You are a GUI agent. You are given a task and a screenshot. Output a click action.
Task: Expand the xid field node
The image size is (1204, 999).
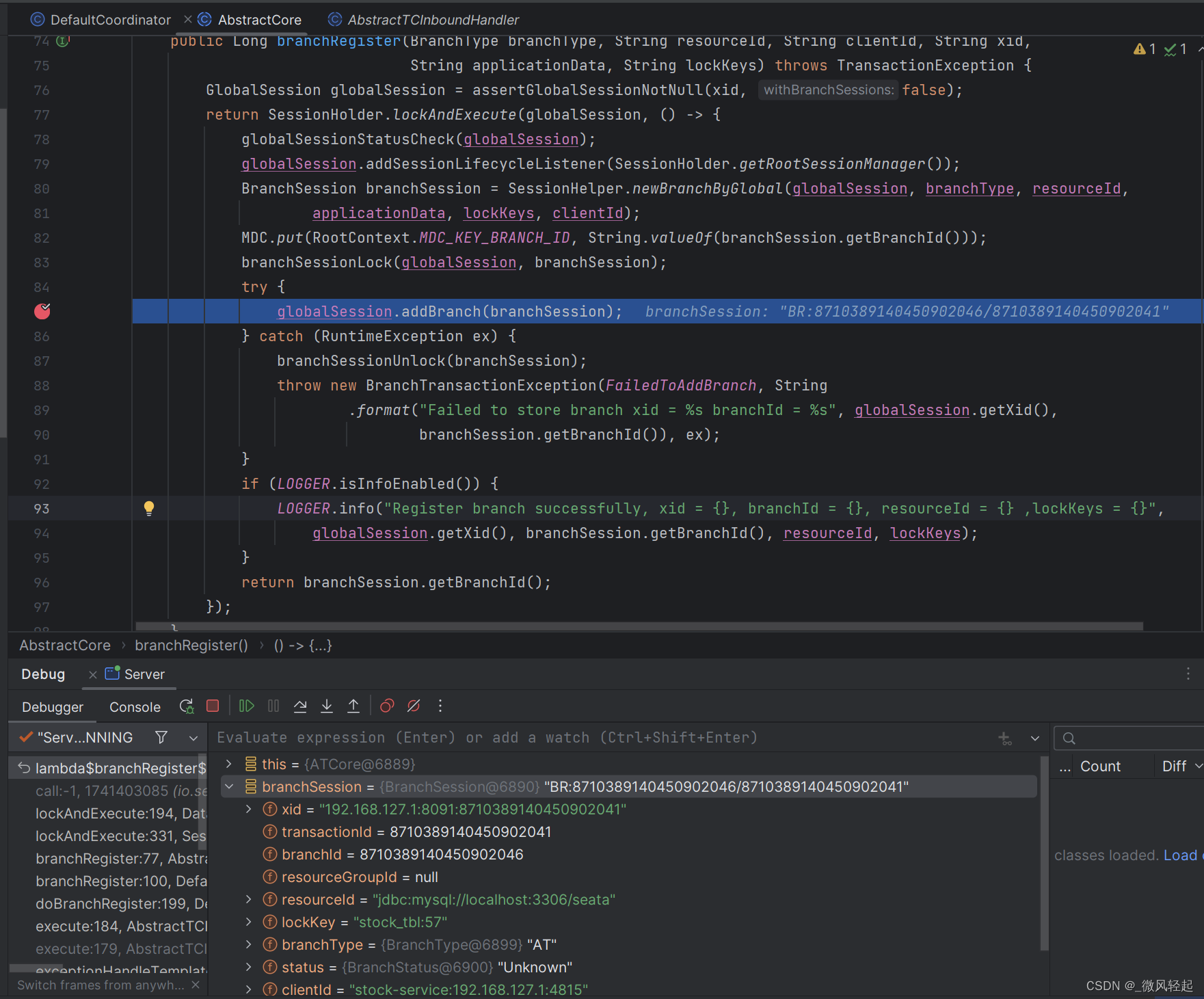pos(249,809)
